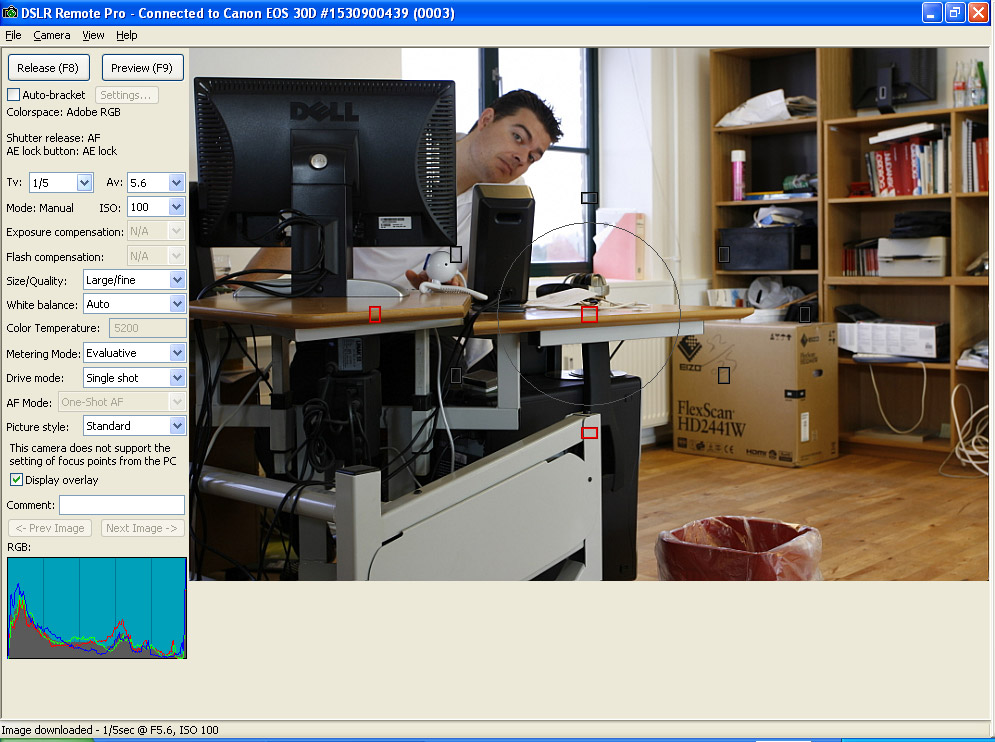Click the RGB histogram graph
995x742 pixels.
[x=97, y=608]
